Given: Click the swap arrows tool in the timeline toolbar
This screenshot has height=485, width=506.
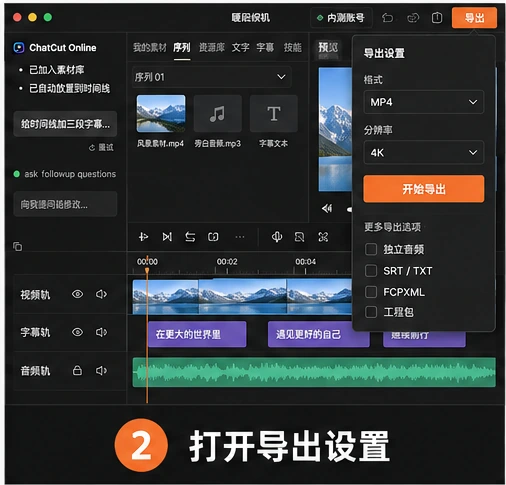Looking at the screenshot, I should tap(190, 237).
